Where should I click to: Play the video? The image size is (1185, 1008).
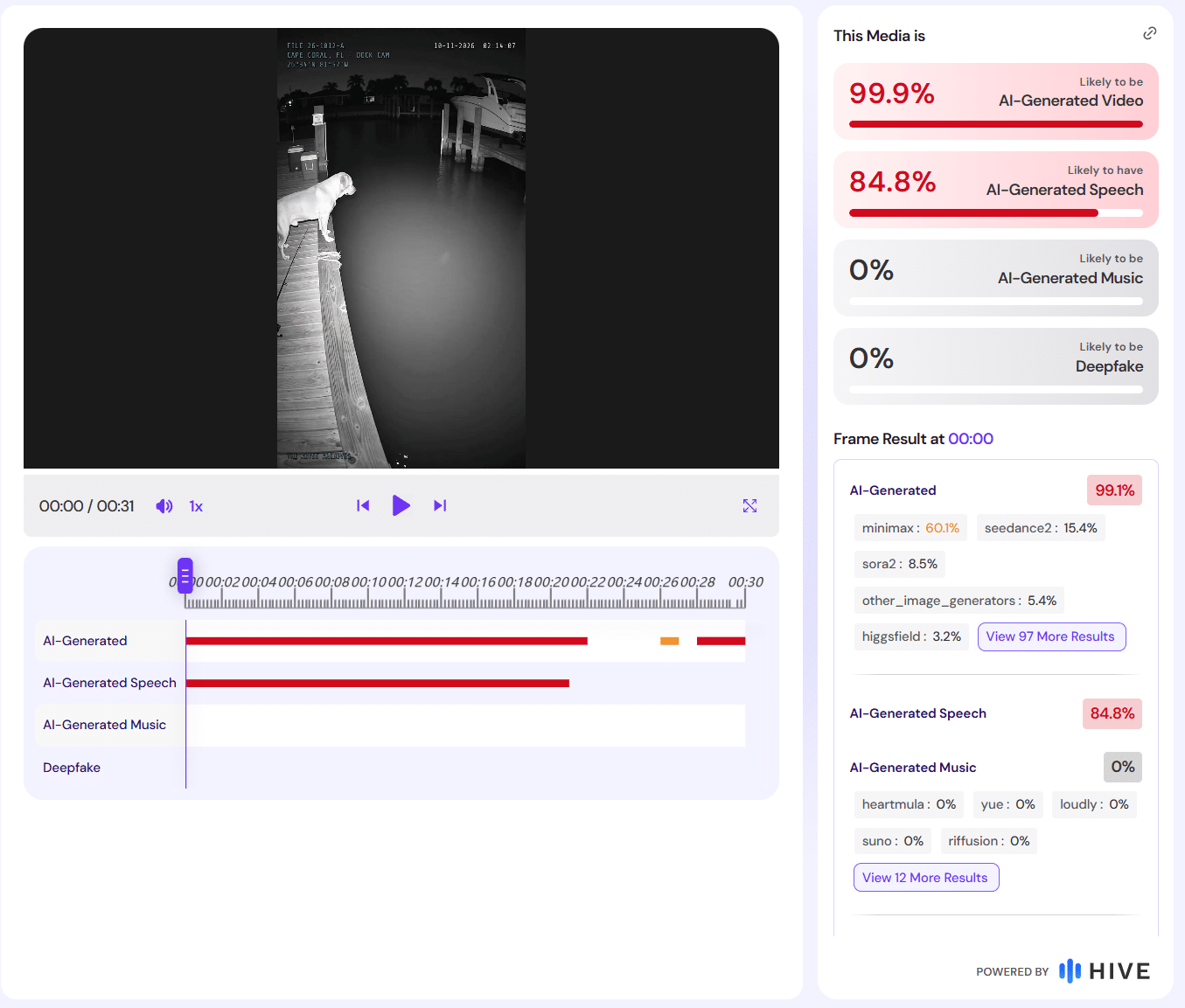(x=401, y=505)
